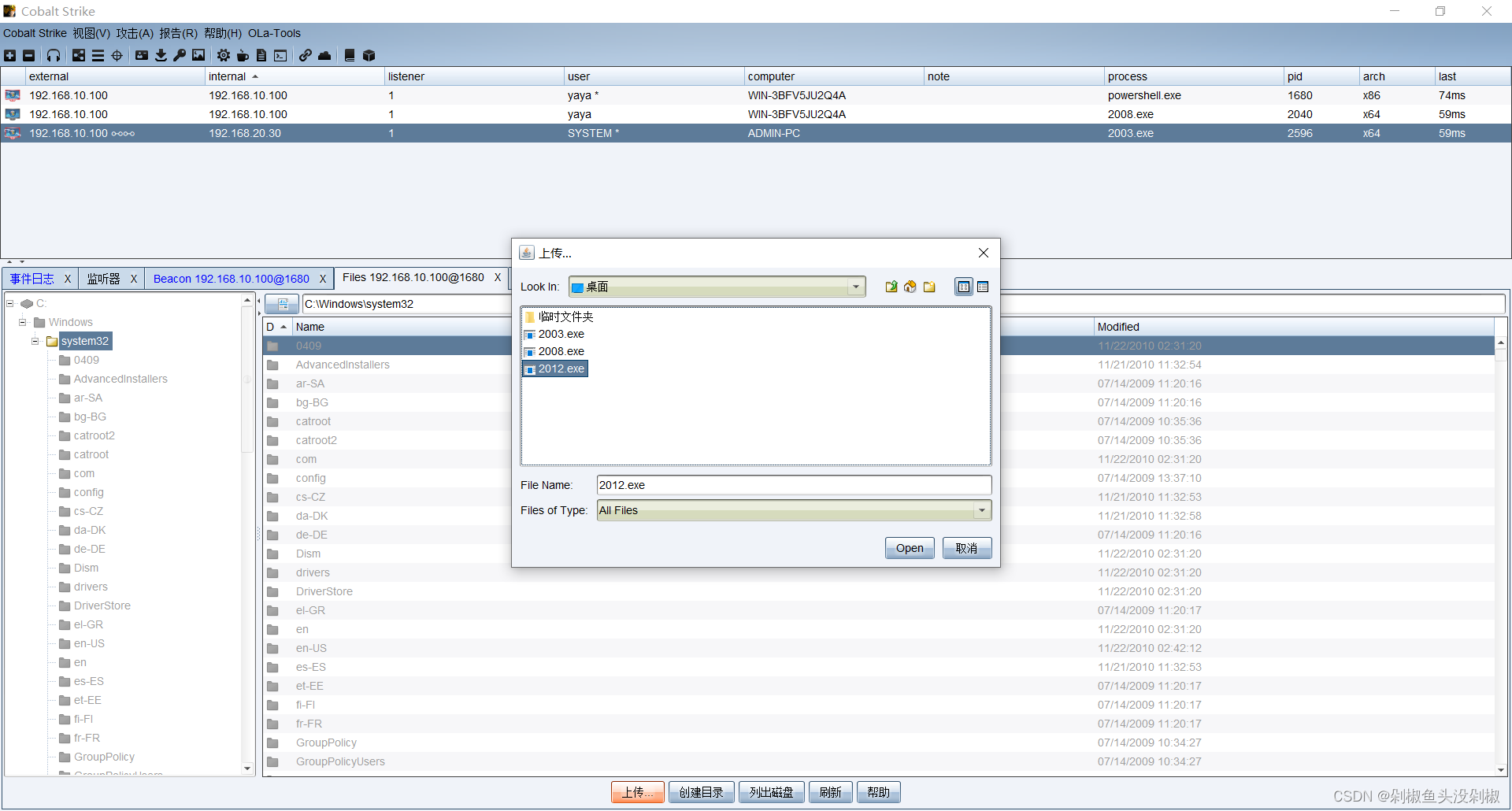This screenshot has width=1512, height=811.
Task: Collapse the Windows tree node
Action: (x=23, y=322)
